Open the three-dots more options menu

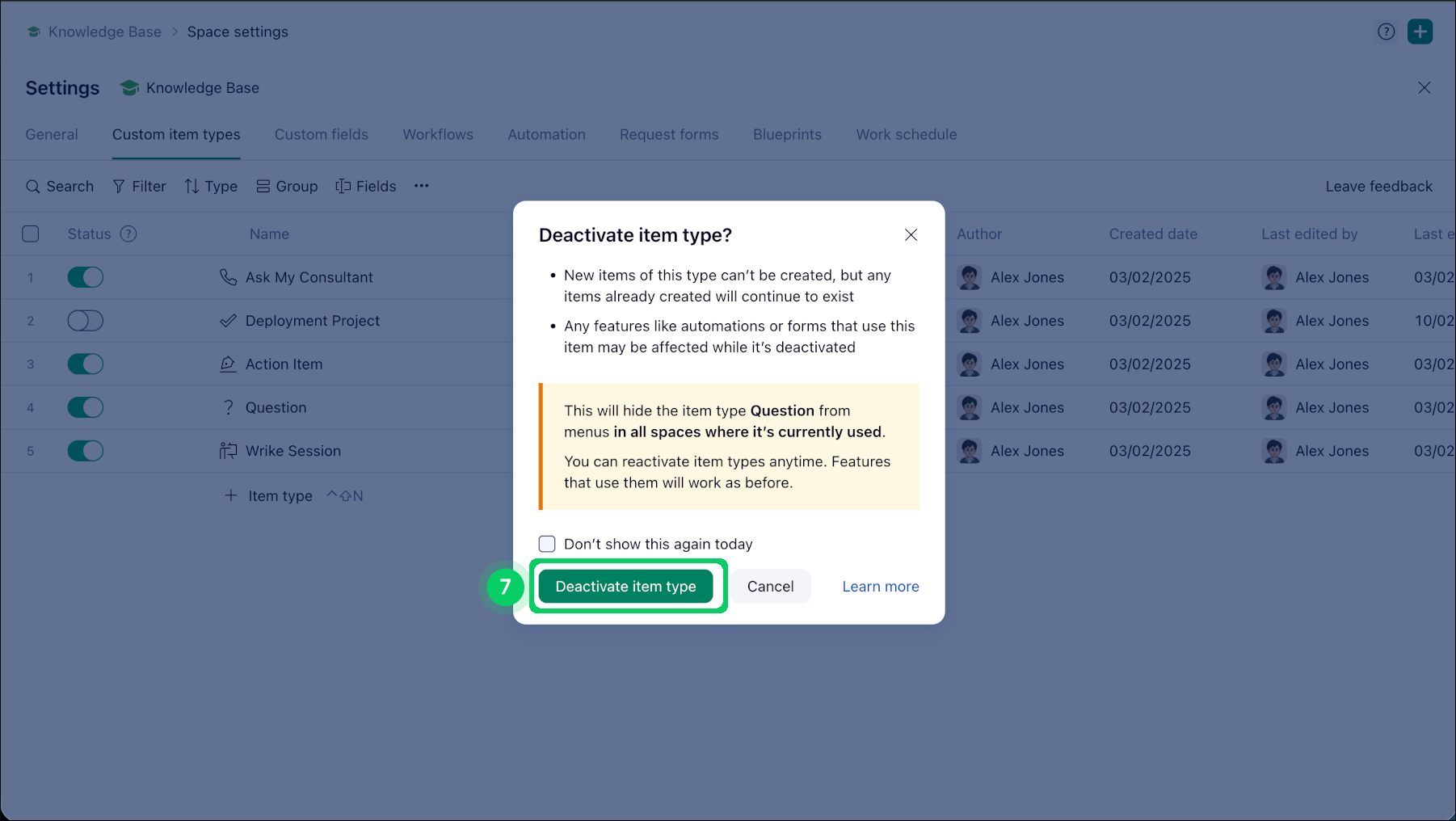(422, 186)
